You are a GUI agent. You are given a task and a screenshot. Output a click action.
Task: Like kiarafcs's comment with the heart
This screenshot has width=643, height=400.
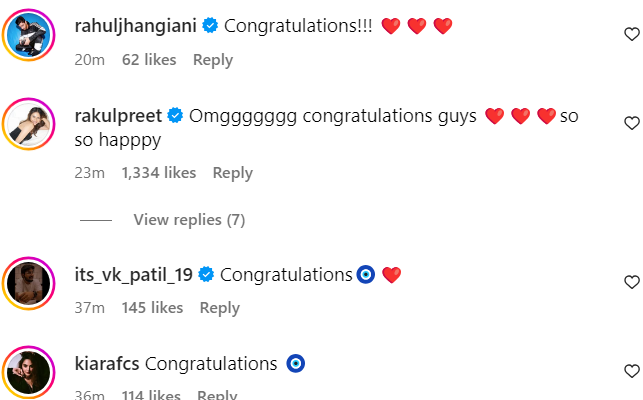(x=631, y=371)
